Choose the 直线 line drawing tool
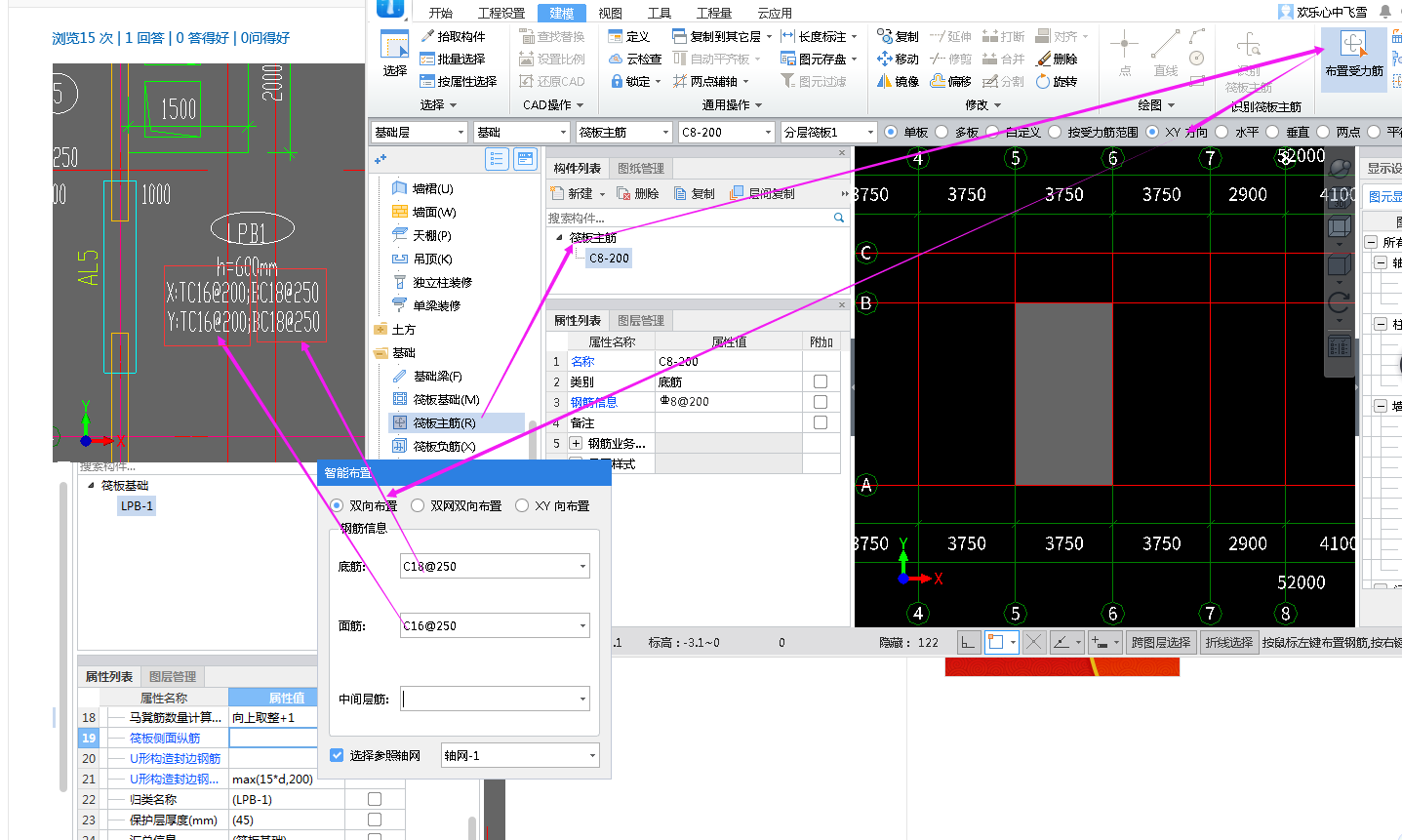Viewport: 1402px width, 840px height. pos(1165,55)
